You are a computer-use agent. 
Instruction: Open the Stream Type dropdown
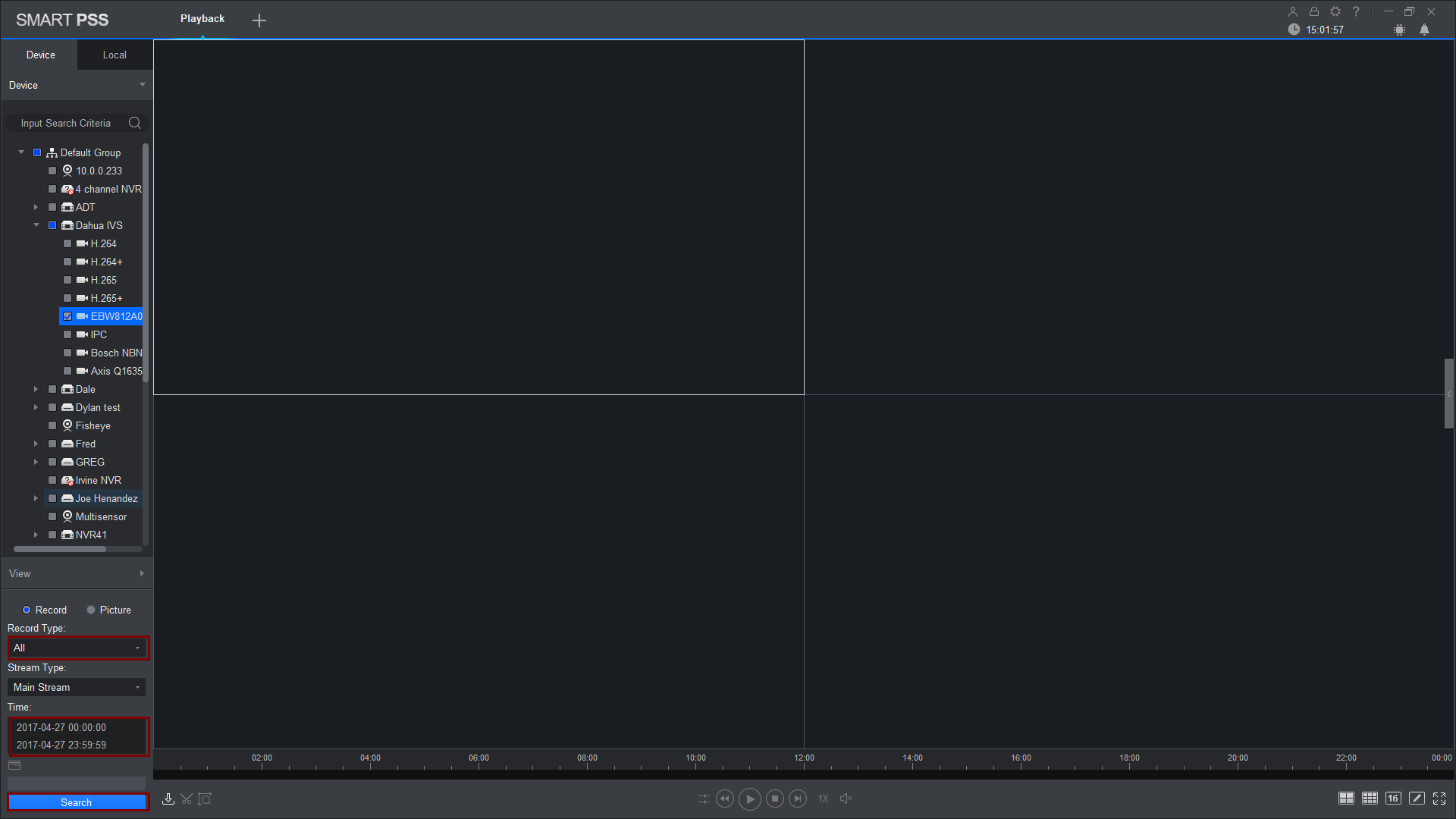coord(77,687)
